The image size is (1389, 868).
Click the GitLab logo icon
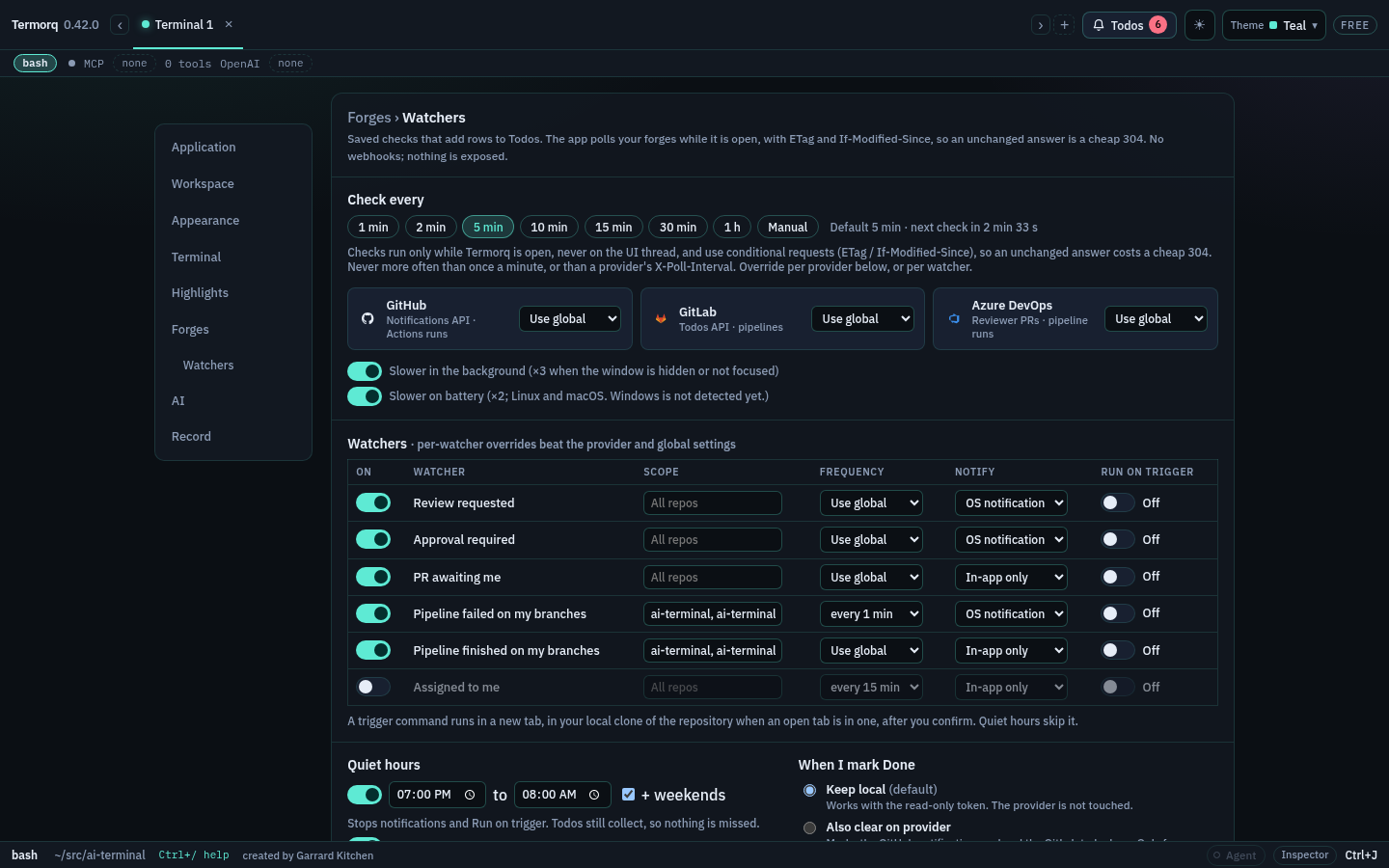click(661, 318)
